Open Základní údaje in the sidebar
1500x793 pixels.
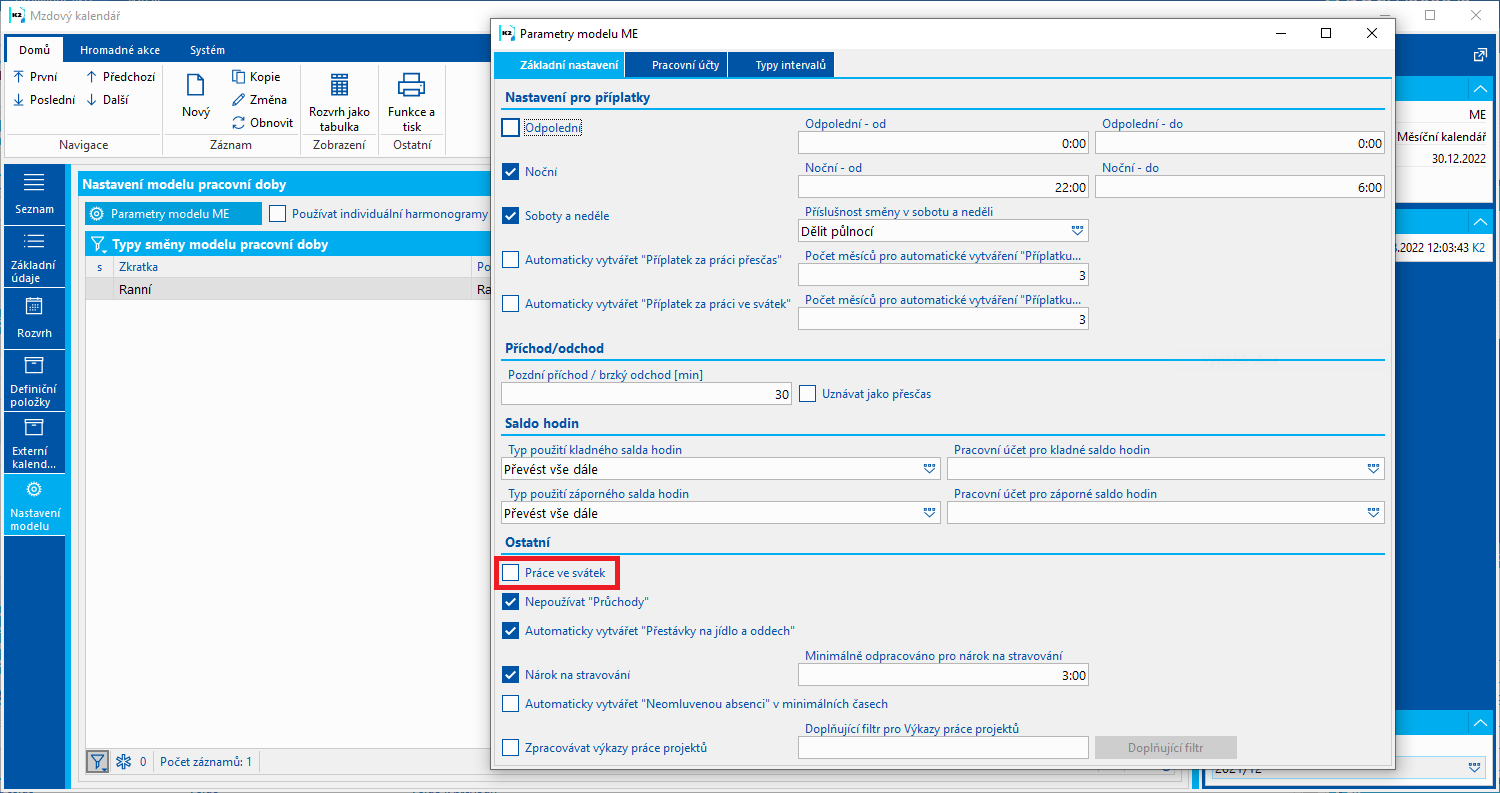click(x=35, y=256)
